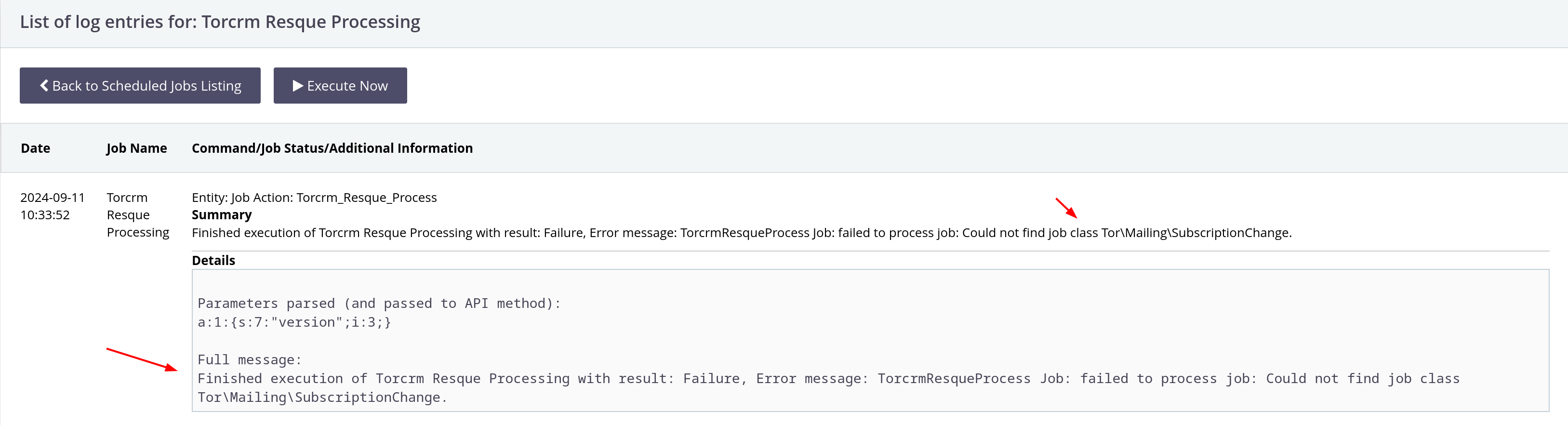
Task: Click the Command/Job Status/Additional Information header
Action: (332, 148)
